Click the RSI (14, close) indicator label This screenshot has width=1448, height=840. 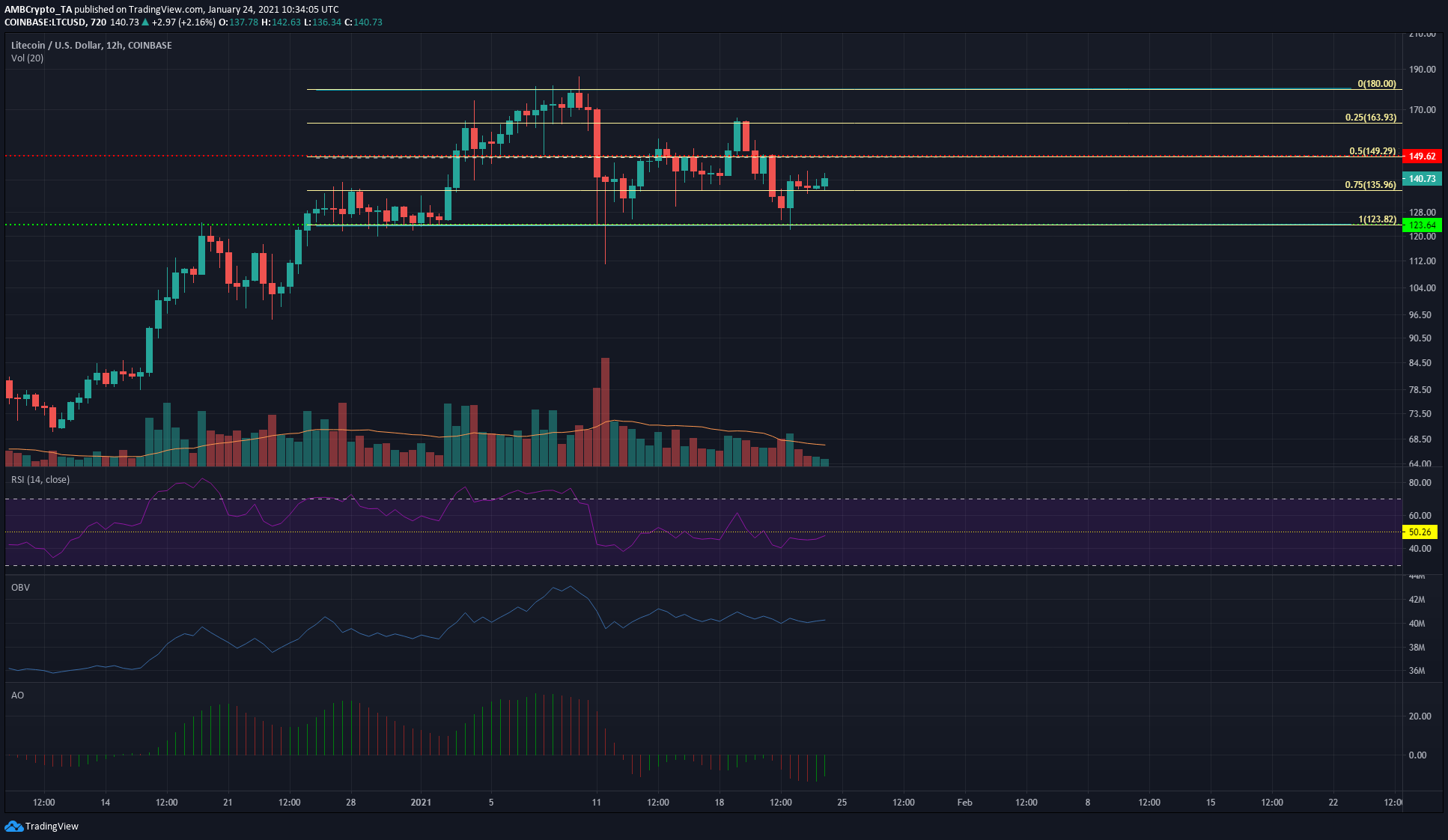(40, 480)
